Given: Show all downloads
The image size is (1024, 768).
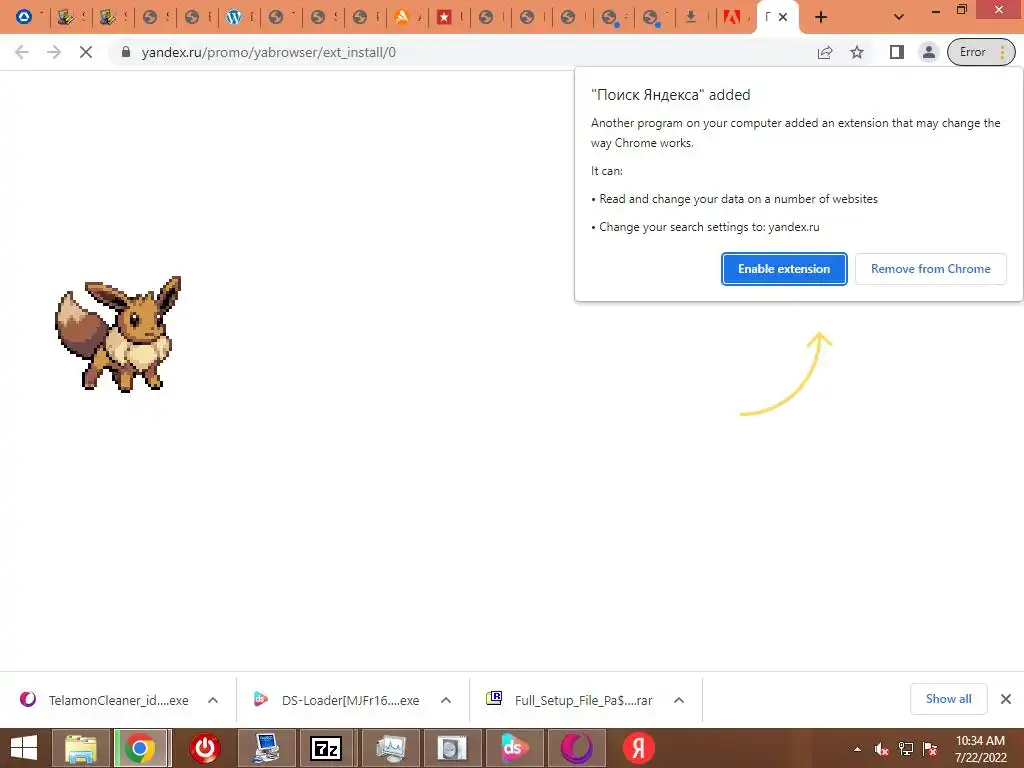Looking at the screenshot, I should 948,699.
